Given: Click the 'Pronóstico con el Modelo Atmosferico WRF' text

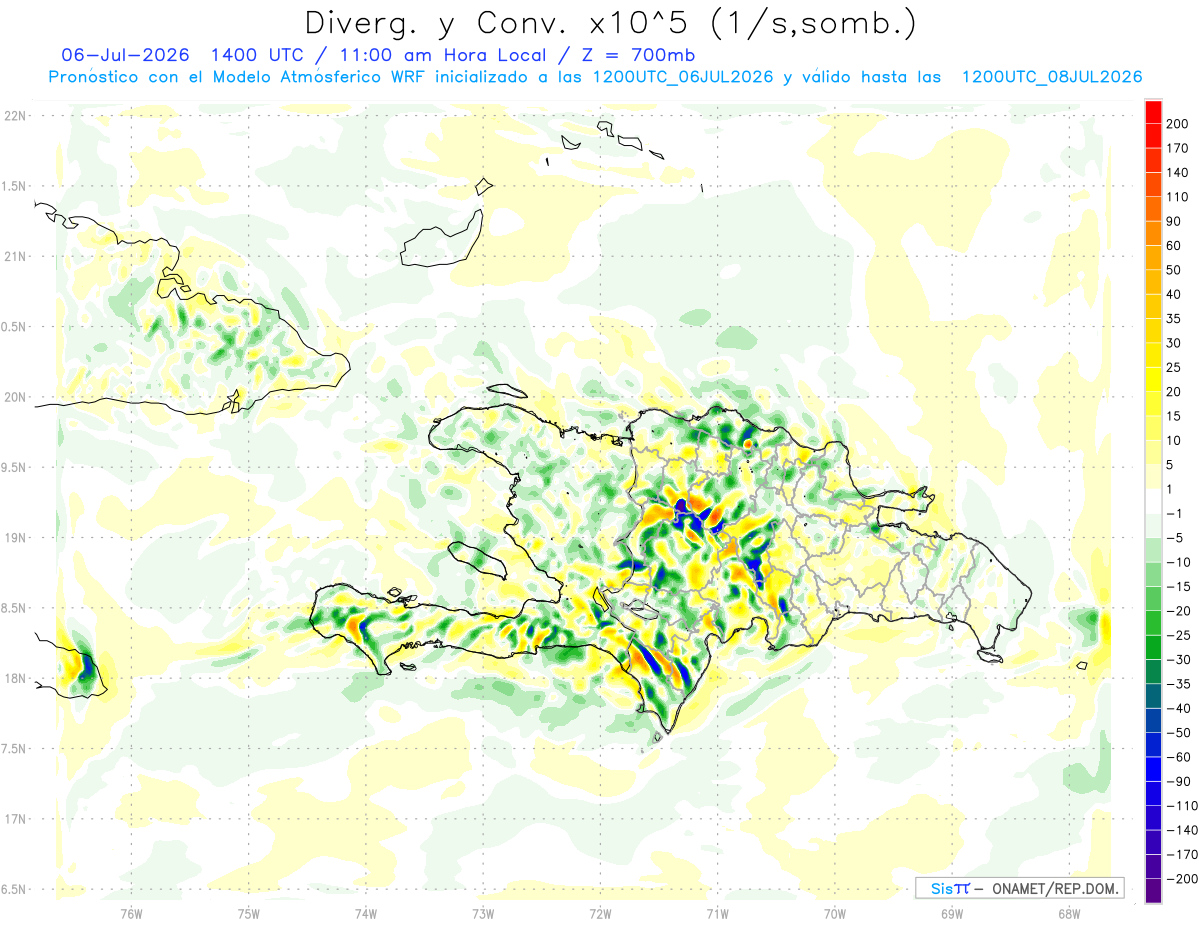Looking at the screenshot, I should point(236,77).
